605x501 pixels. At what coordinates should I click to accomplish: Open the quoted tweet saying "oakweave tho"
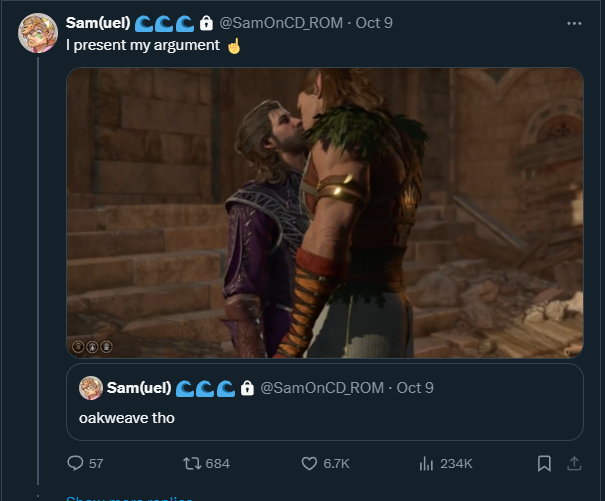pos(324,417)
